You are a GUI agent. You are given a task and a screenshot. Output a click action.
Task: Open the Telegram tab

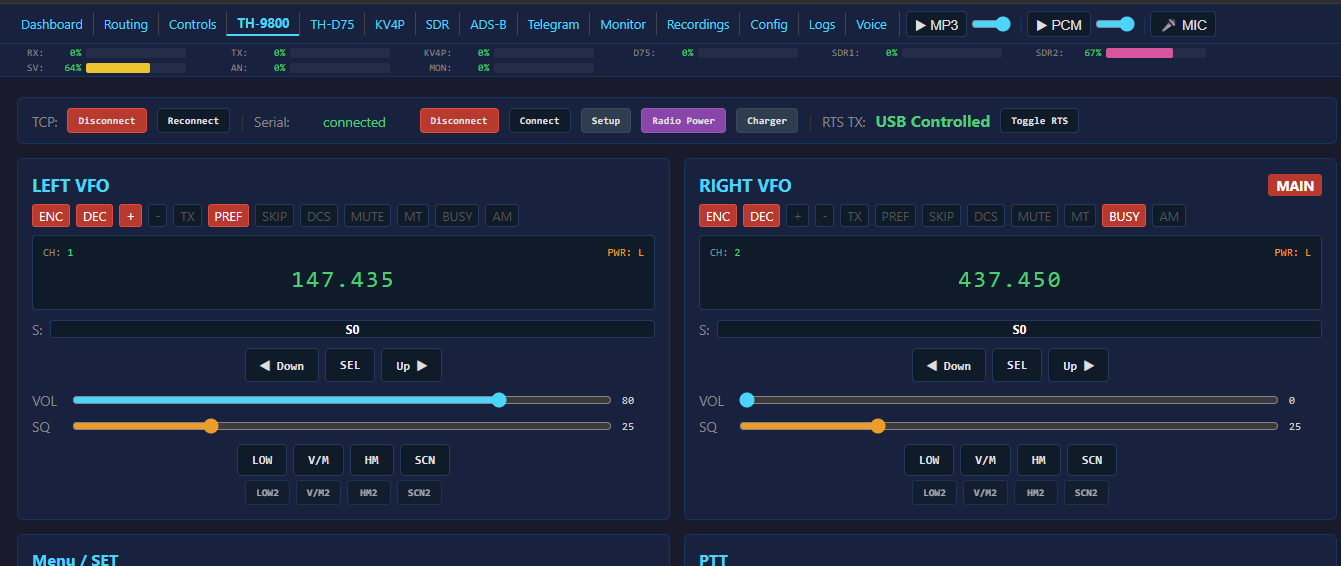pyautogui.click(x=554, y=24)
